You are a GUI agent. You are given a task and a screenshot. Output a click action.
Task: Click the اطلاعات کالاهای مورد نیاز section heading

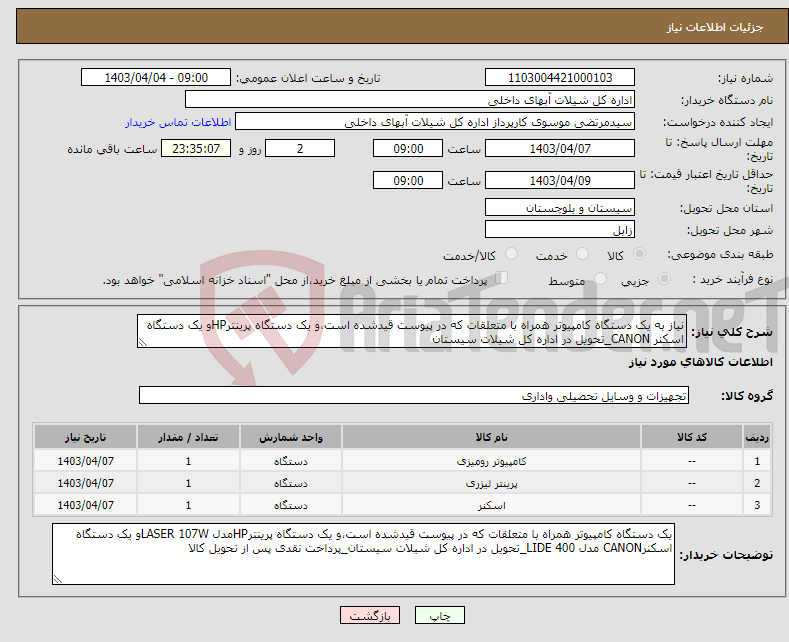tap(700, 362)
